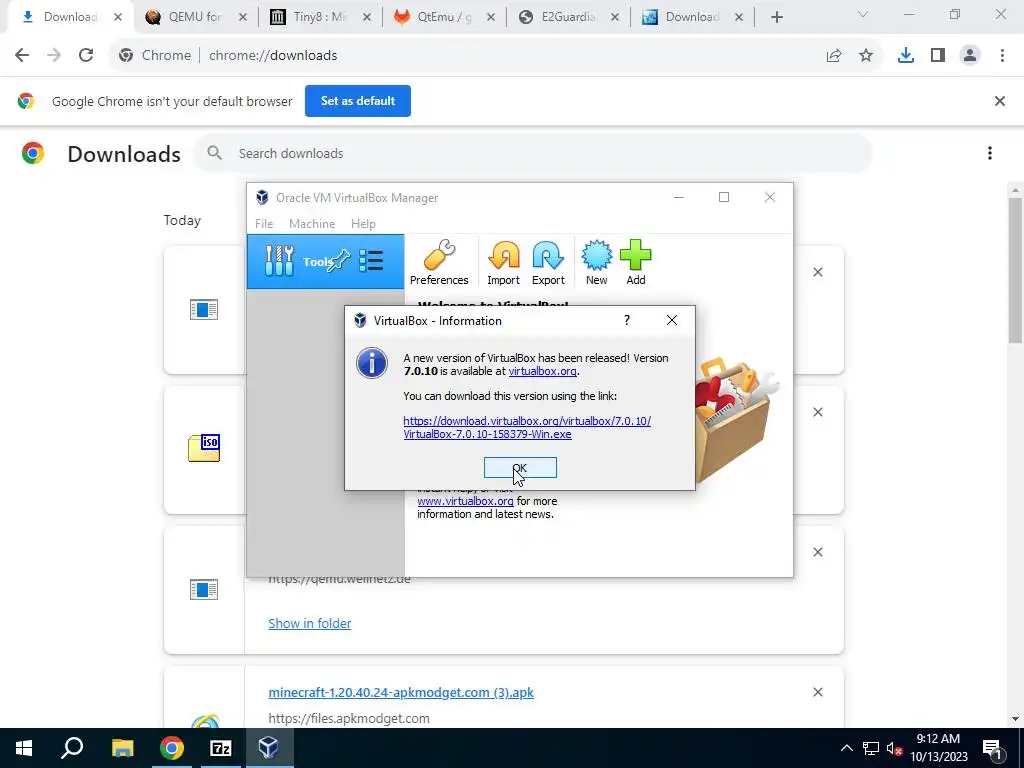Remove the minecraft apk download entry
This screenshot has height=768, width=1024.
[818, 692]
